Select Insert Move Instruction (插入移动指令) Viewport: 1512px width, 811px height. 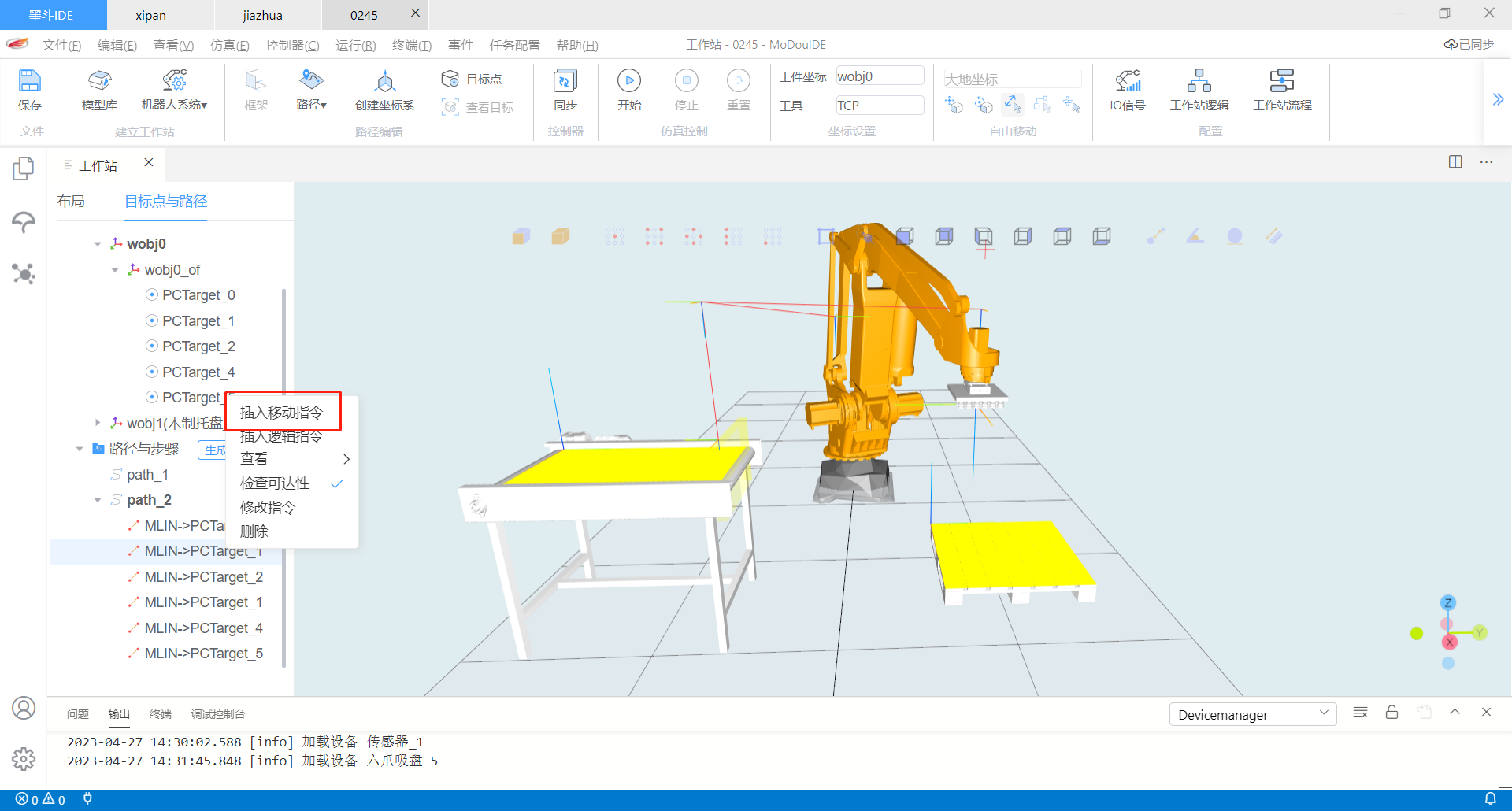click(x=281, y=413)
